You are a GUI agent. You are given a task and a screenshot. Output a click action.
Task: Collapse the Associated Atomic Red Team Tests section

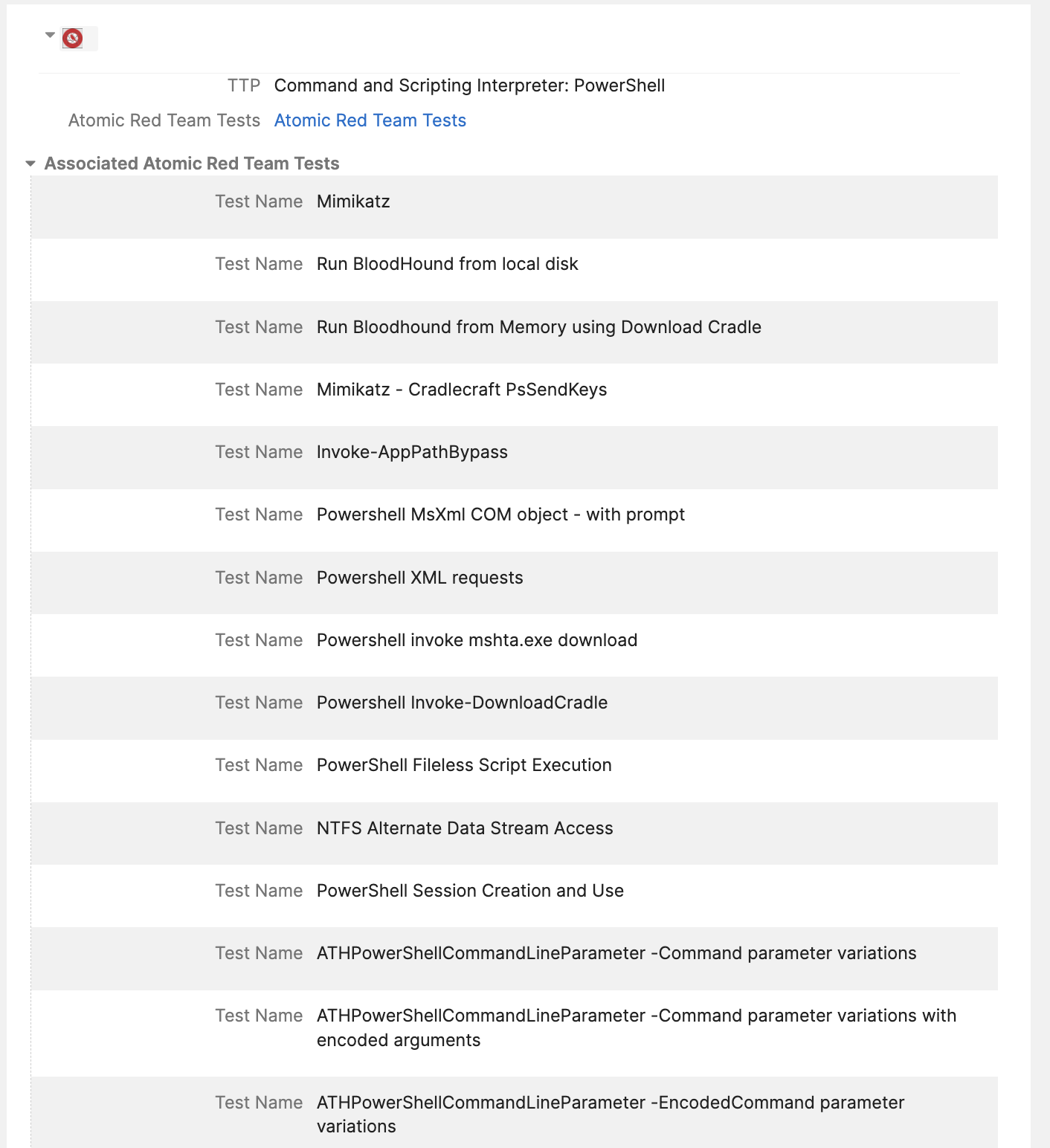coord(30,164)
